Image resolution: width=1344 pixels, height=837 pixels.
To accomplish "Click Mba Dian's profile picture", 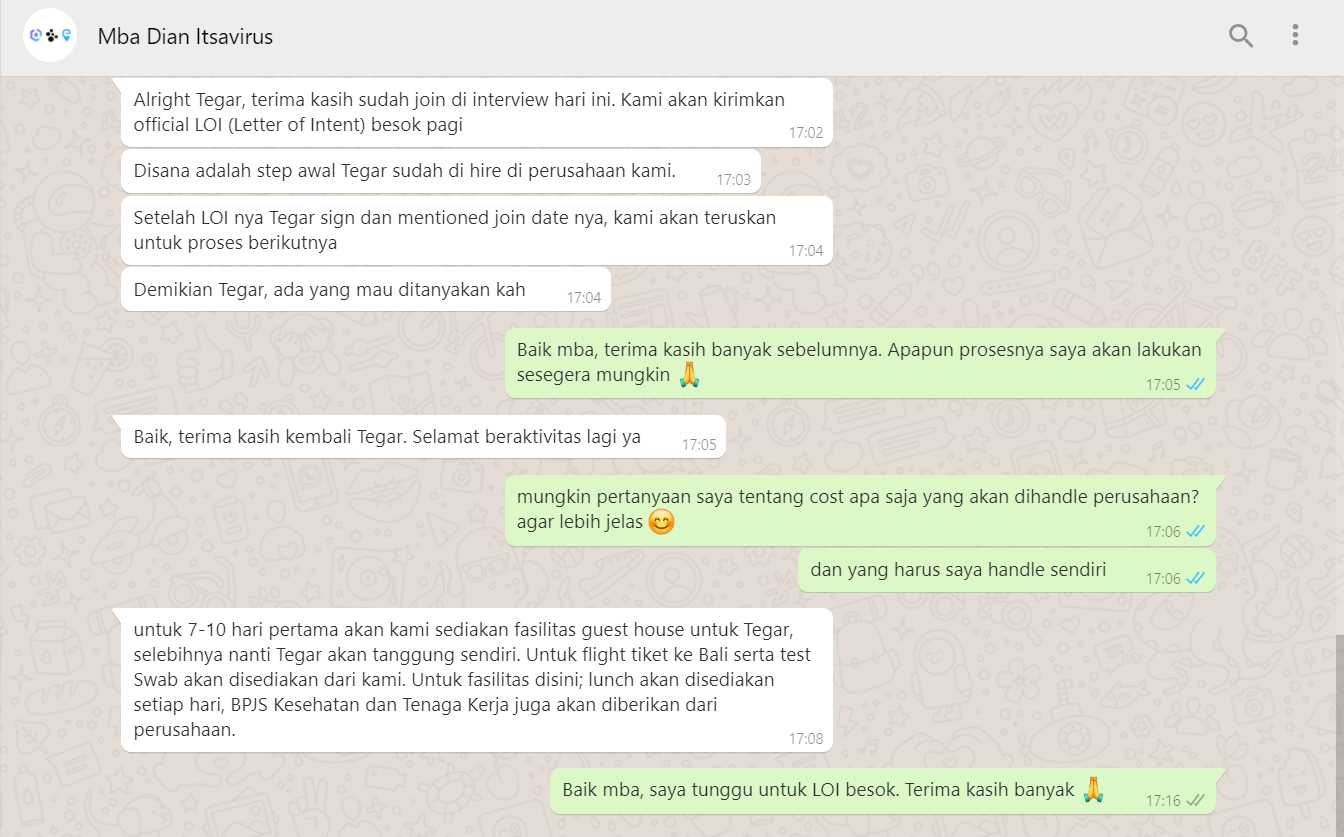I will pyautogui.click(x=50, y=36).
